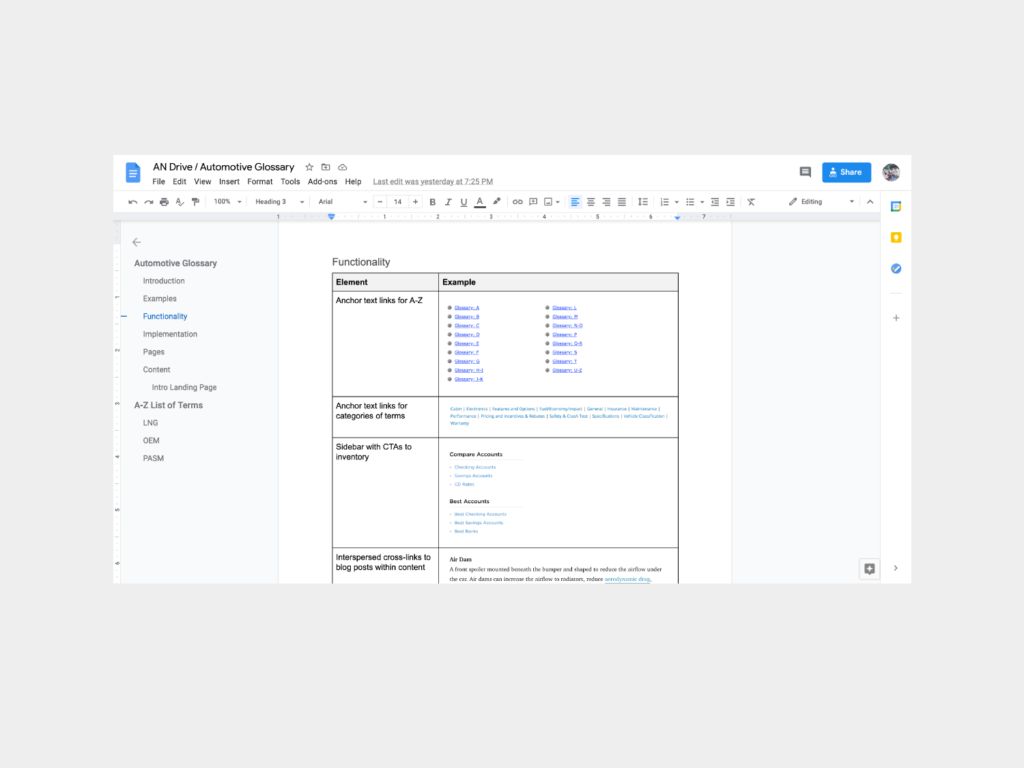
Task: Open the Format menu
Action: [x=260, y=182]
